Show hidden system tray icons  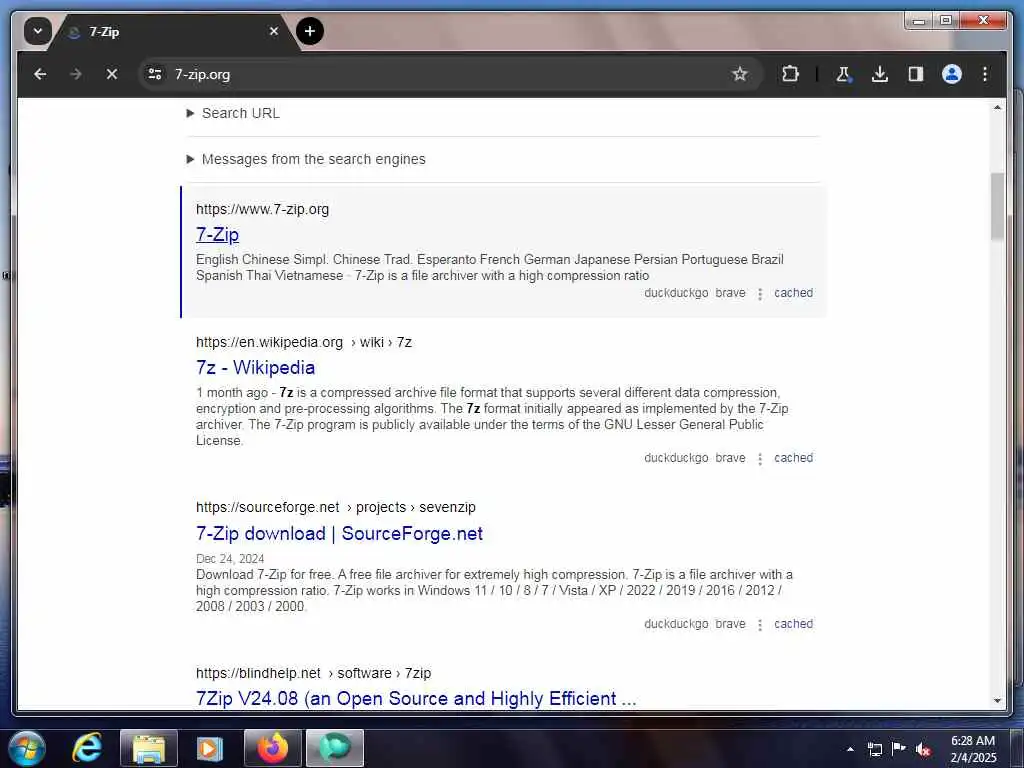[850, 750]
